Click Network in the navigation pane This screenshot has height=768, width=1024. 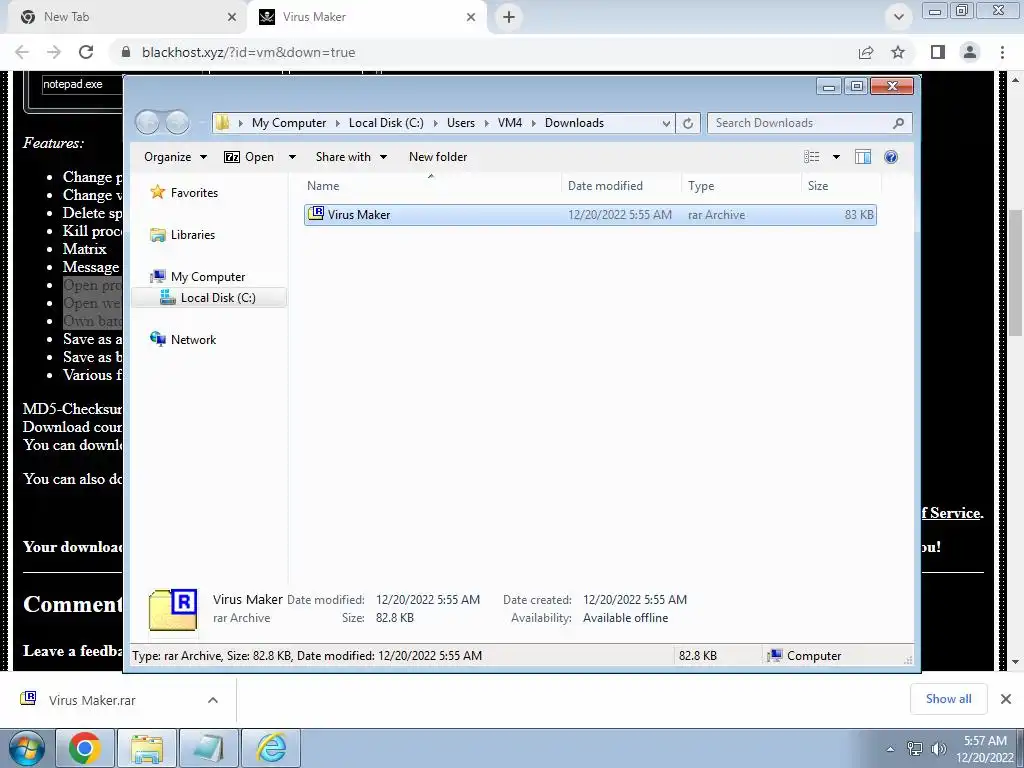[x=193, y=340]
